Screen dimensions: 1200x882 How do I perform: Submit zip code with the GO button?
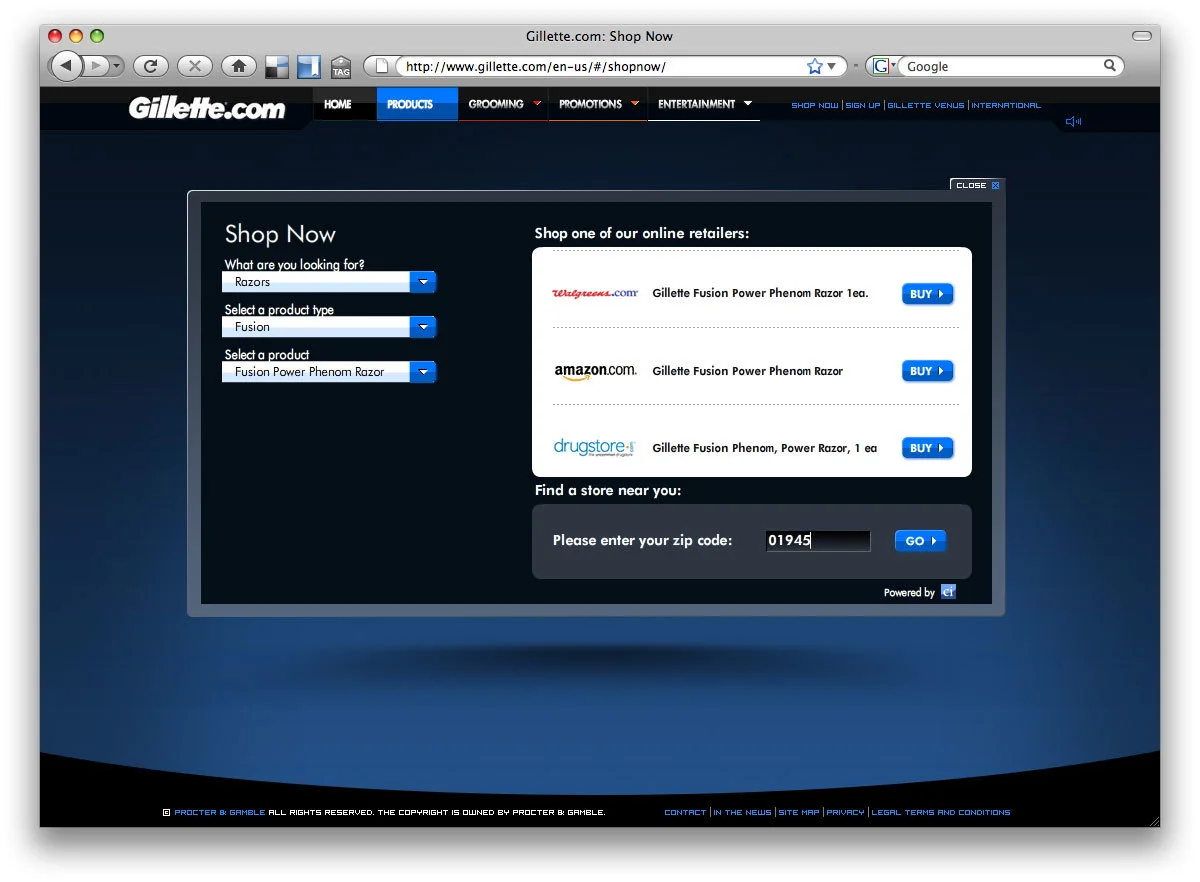point(920,541)
